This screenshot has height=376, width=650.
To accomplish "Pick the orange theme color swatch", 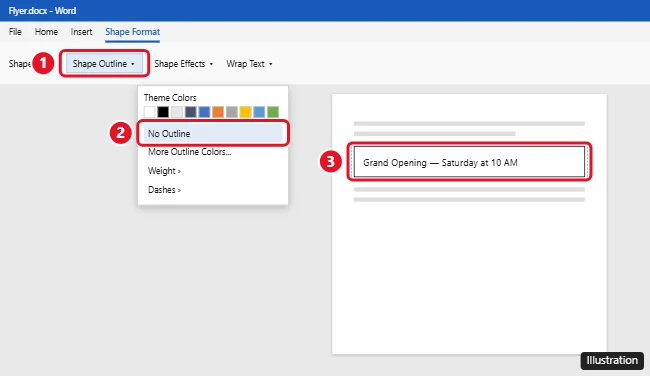I will (218, 112).
